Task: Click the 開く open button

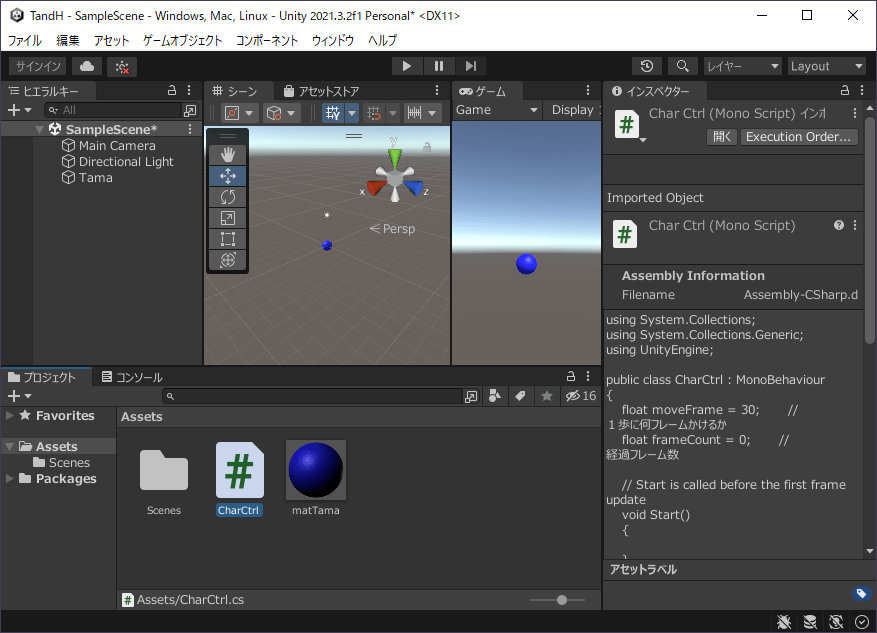Action: point(722,136)
